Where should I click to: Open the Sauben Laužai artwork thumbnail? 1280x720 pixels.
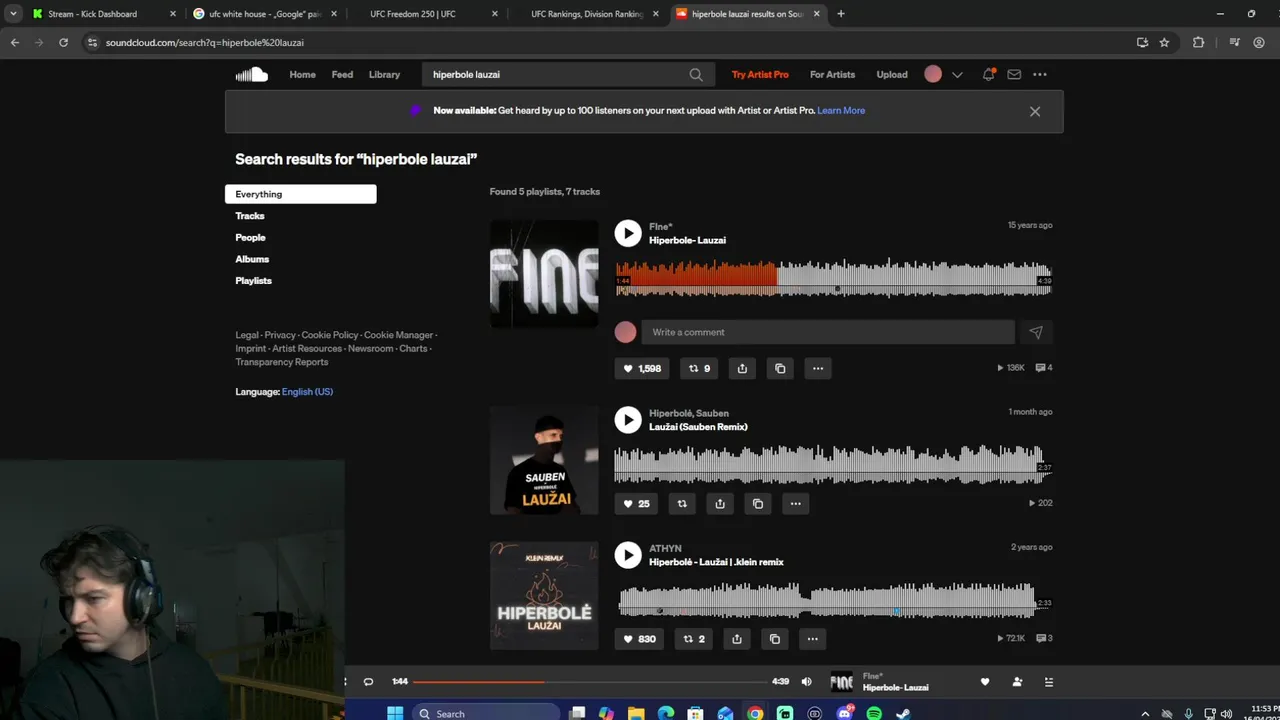tap(544, 461)
